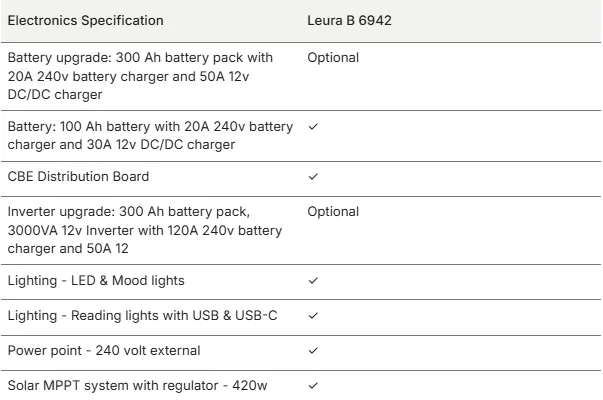Click the CBE Distribution Board checkmark
Screen dimensions: 603x400
(314, 177)
